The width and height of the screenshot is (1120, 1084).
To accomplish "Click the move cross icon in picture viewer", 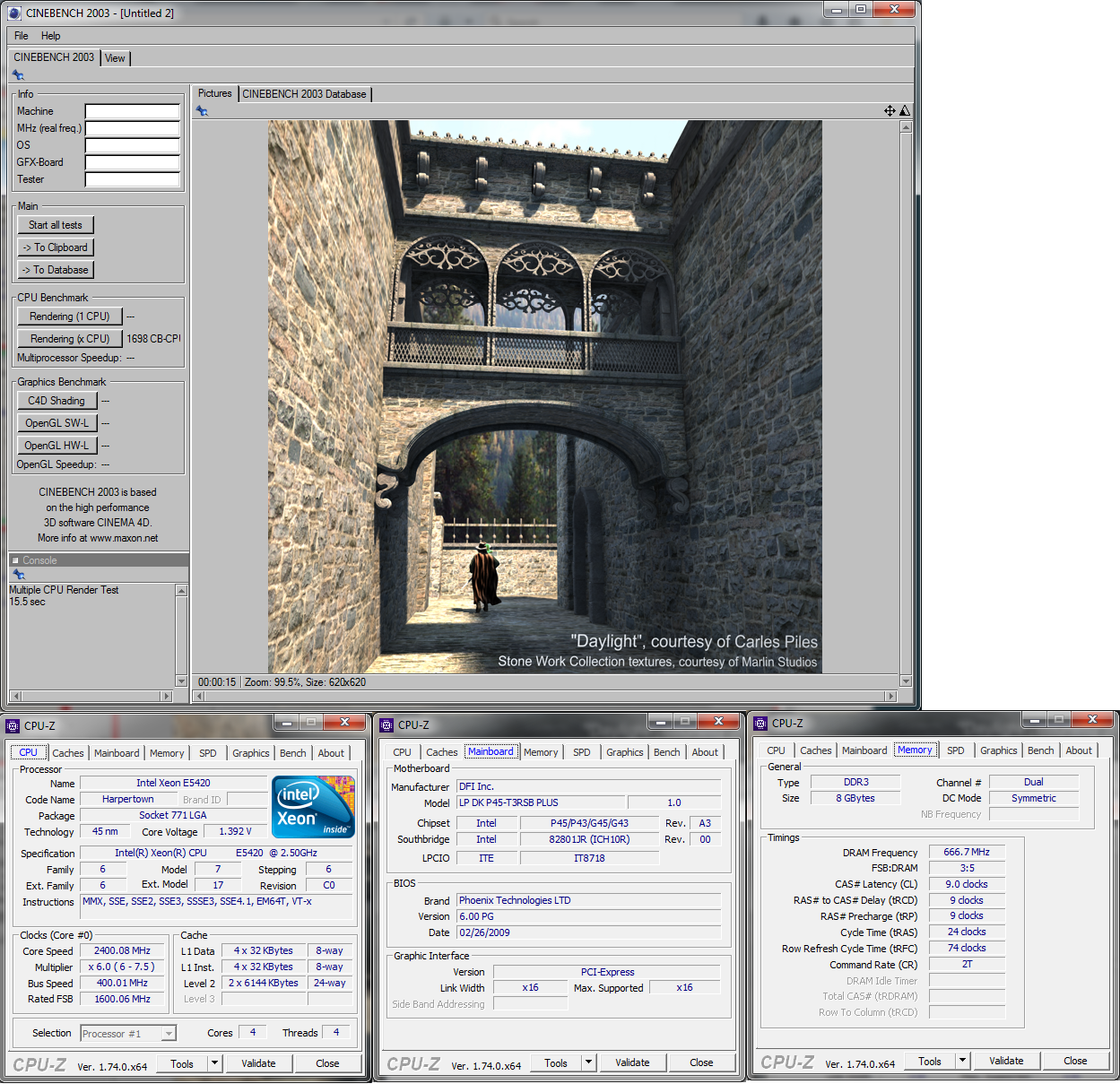I will click(x=890, y=110).
